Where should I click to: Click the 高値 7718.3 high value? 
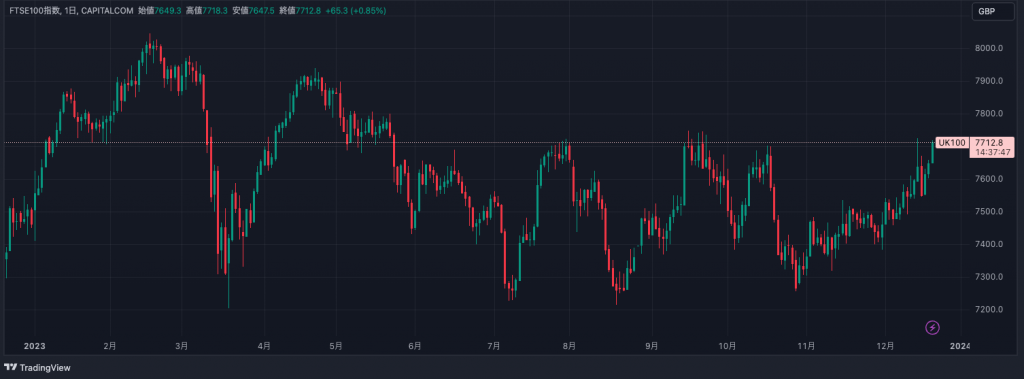point(207,11)
